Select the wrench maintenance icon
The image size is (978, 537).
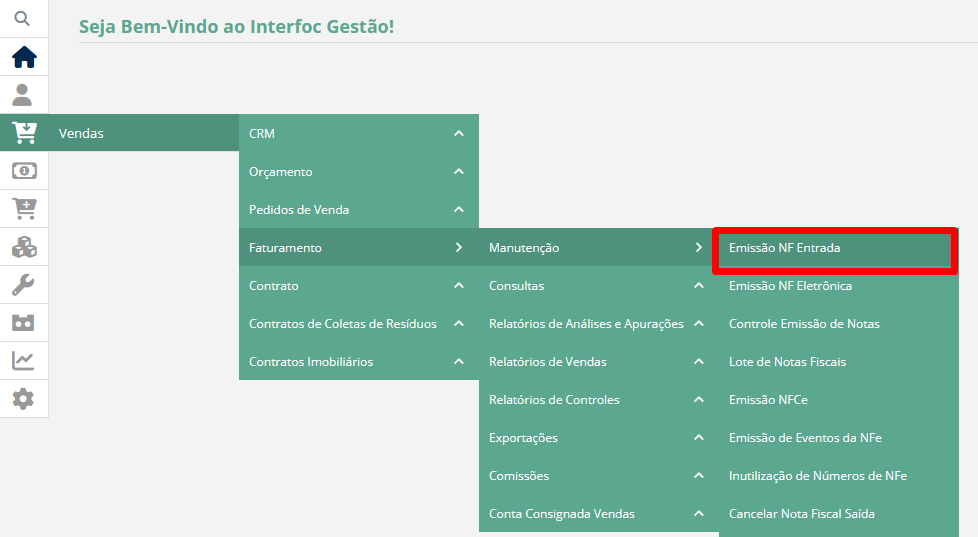pyautogui.click(x=23, y=285)
